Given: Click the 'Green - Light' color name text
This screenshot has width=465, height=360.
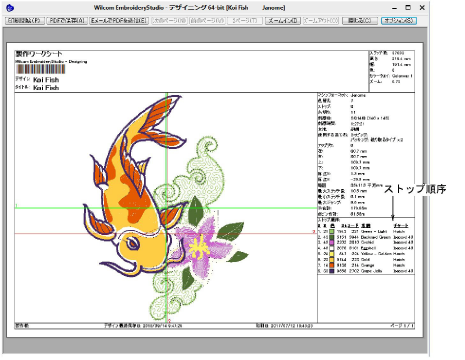Looking at the screenshot, I should 374,231.
